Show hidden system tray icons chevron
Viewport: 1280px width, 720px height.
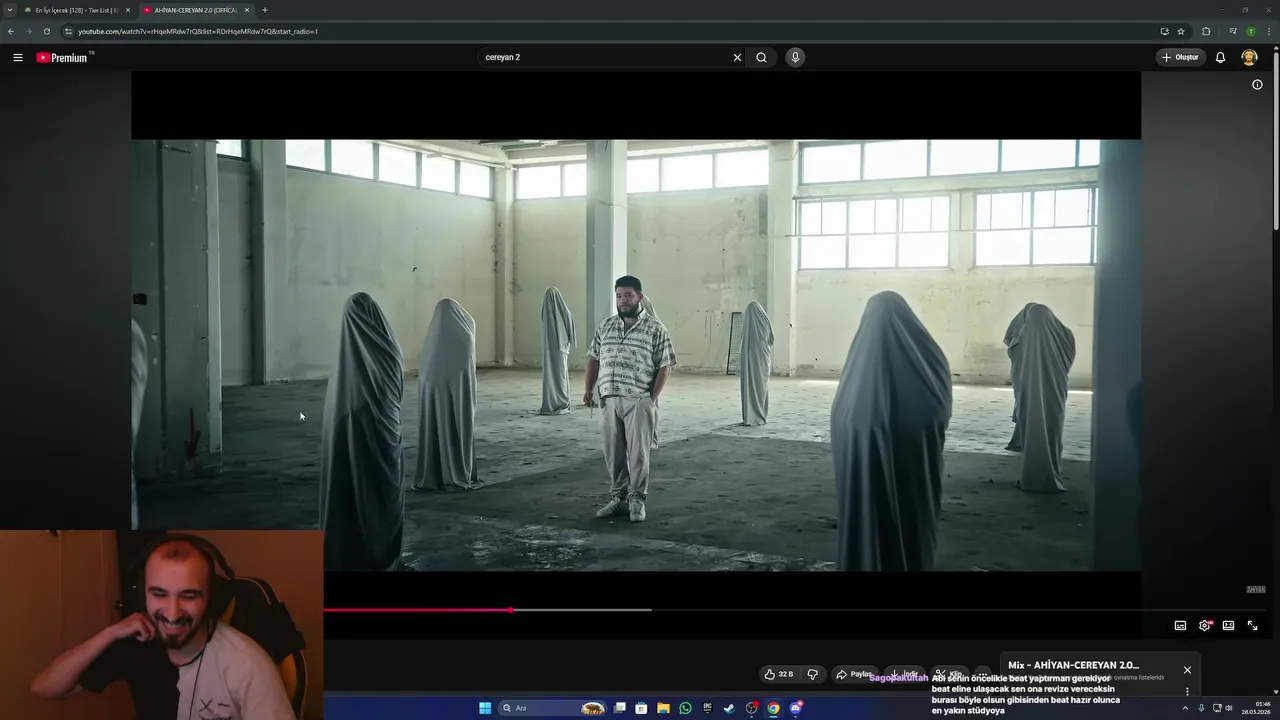point(1185,708)
